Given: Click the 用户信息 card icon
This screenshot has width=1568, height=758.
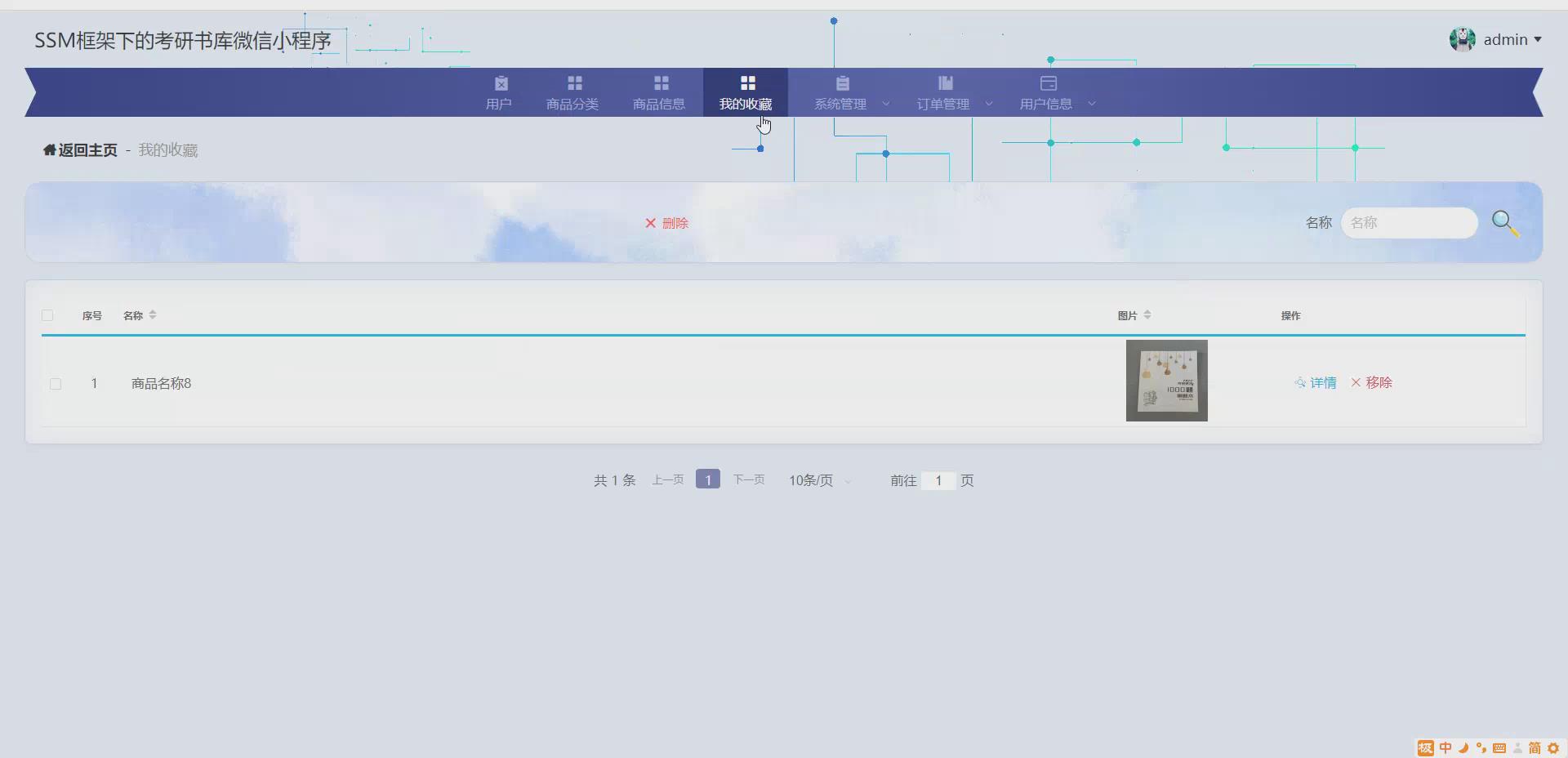Looking at the screenshot, I should pos(1048,82).
